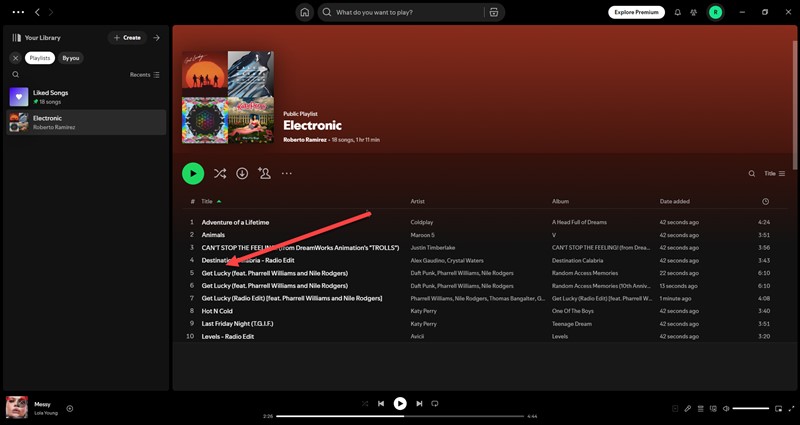
Task: Open the play queue
Action: (x=701, y=409)
